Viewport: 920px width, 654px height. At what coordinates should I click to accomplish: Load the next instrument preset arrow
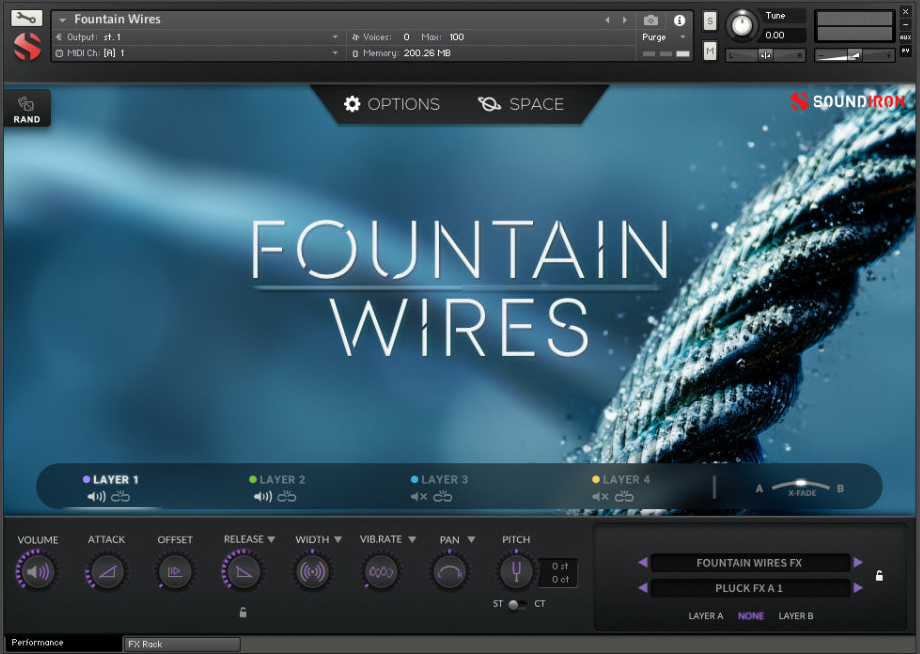pyautogui.click(x=625, y=20)
